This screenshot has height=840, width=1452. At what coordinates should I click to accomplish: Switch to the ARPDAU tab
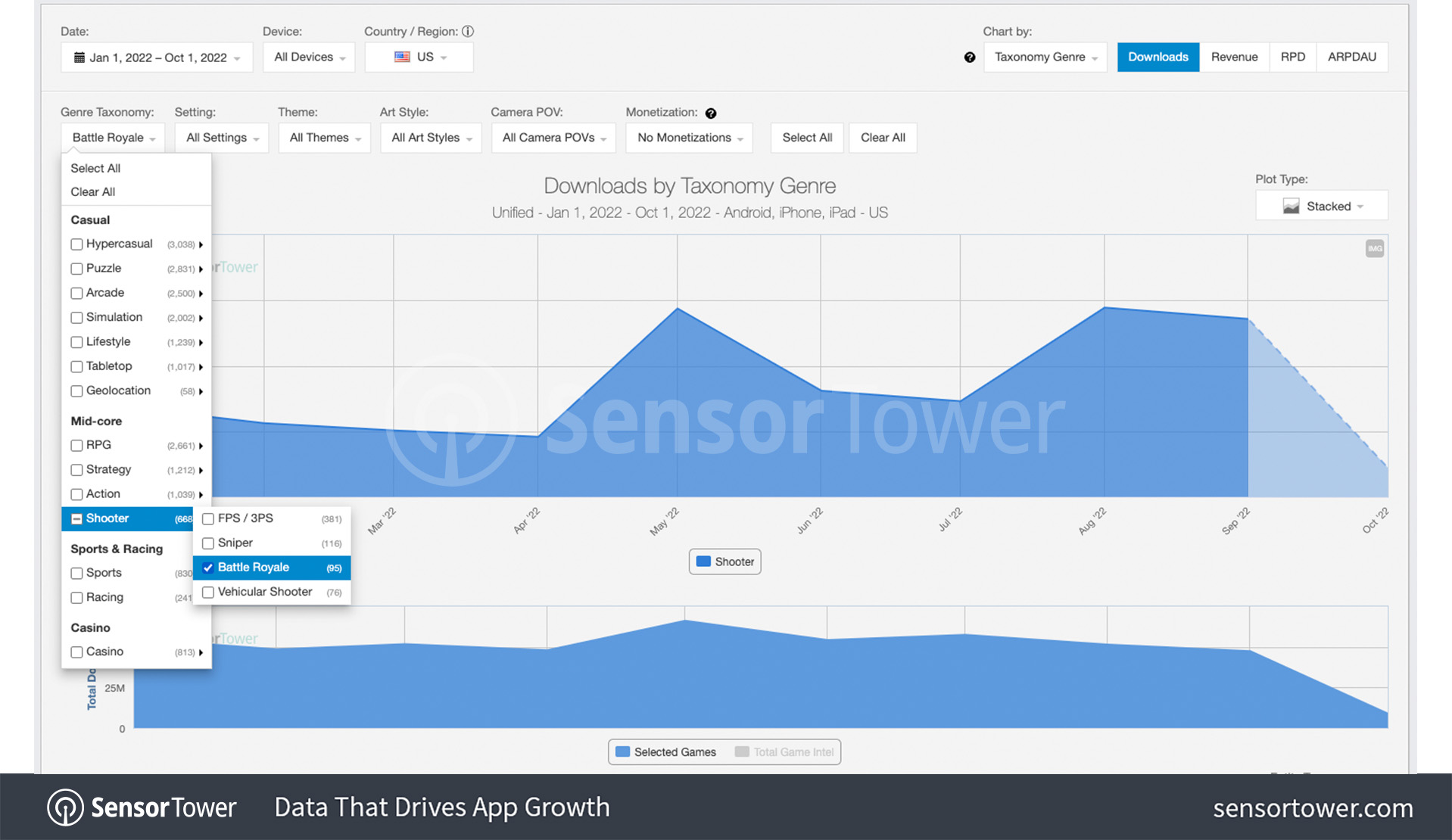coord(1352,58)
